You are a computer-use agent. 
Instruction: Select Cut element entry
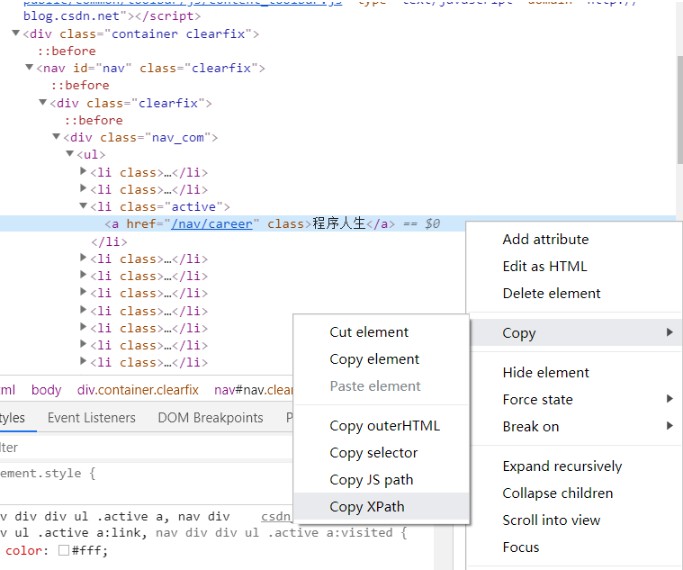pos(381,332)
